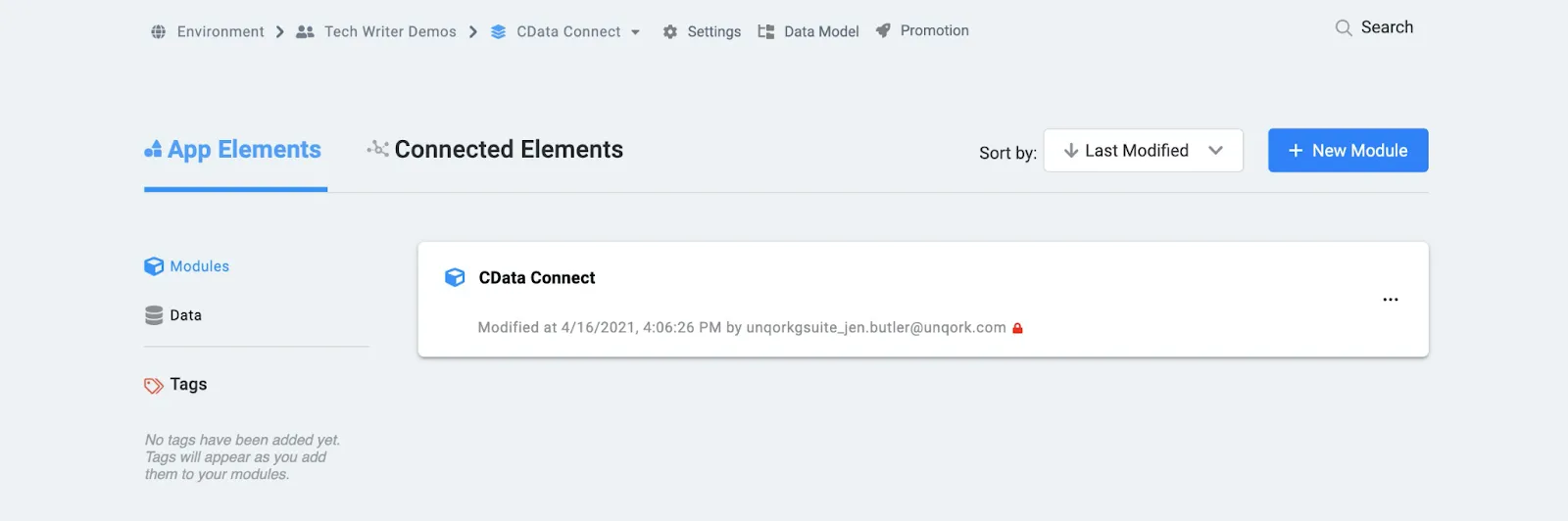The image size is (1568, 521).
Task: Open Settings via the gear icon
Action: pos(670,31)
